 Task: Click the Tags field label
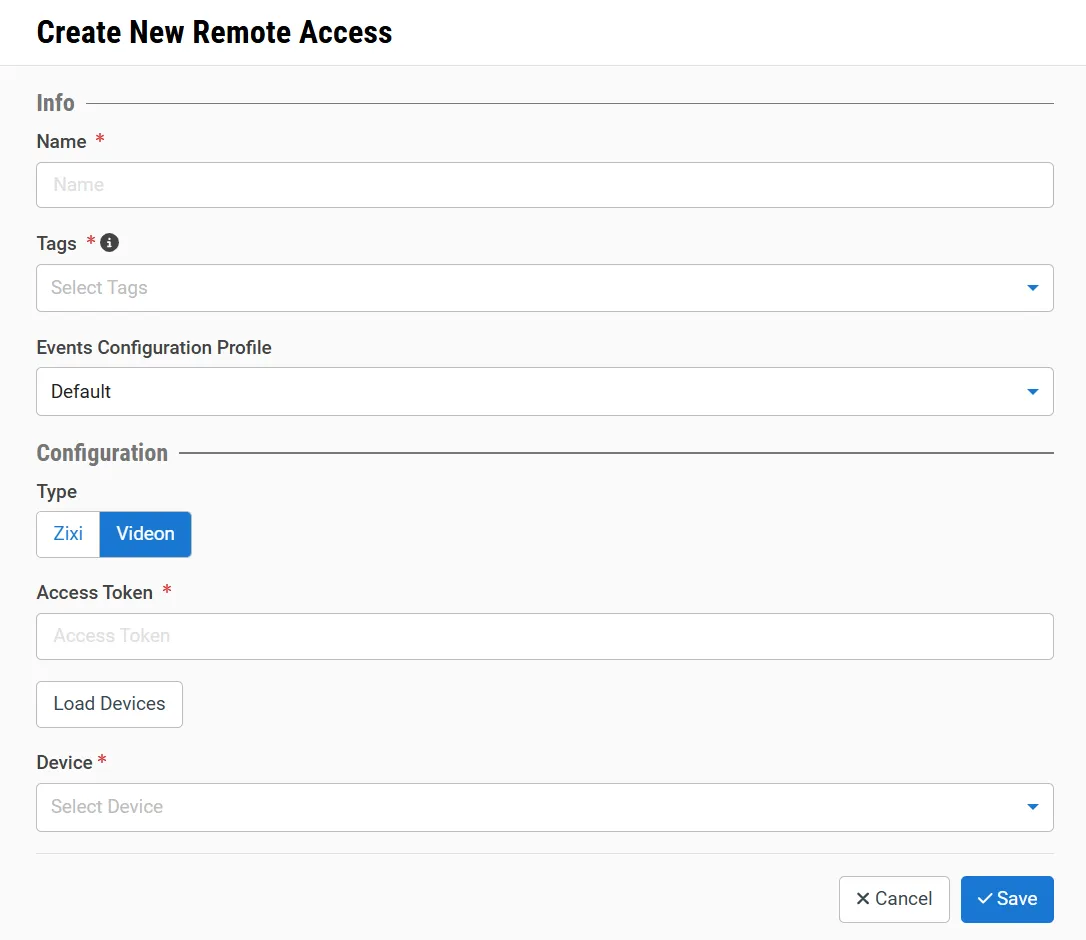tap(57, 244)
